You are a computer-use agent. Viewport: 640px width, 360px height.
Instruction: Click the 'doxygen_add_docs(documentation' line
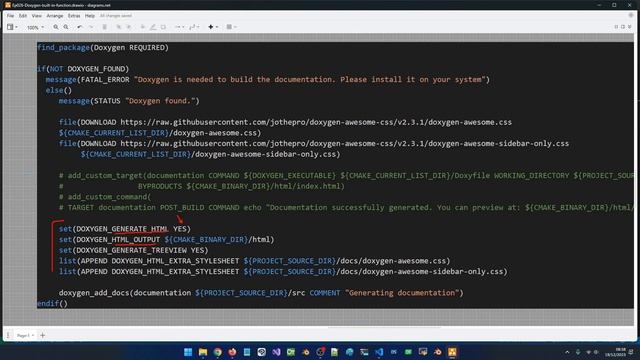point(261,293)
